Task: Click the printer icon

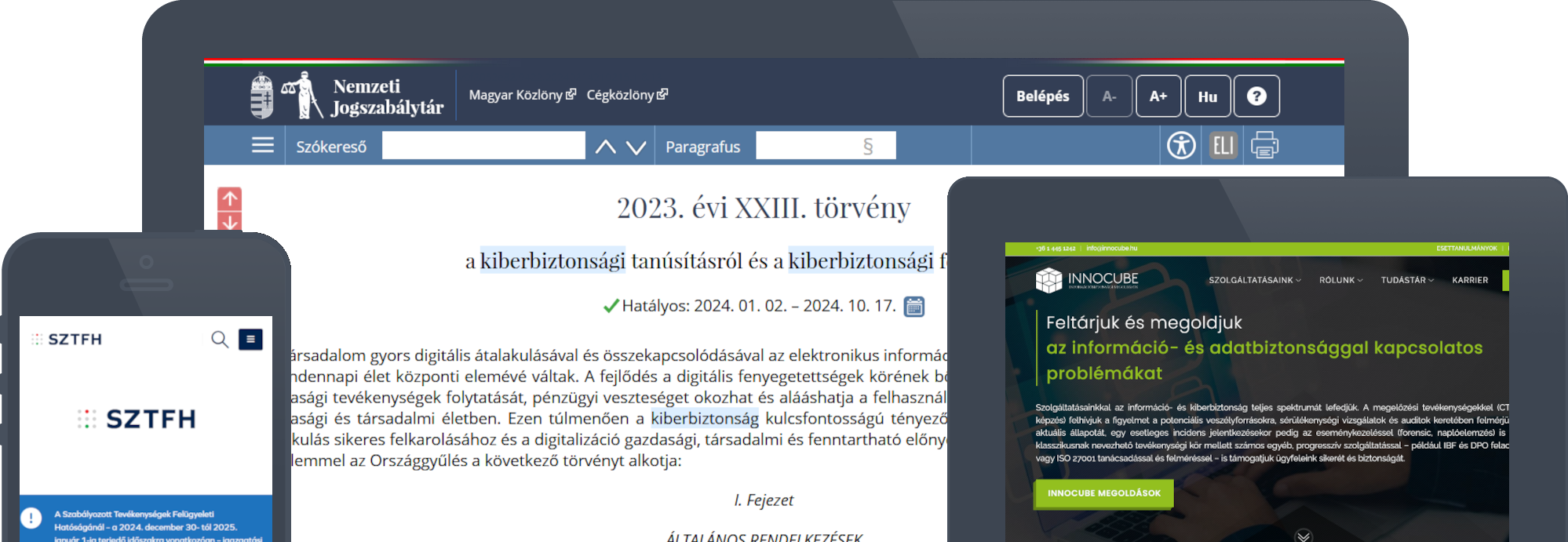Action: click(1264, 146)
